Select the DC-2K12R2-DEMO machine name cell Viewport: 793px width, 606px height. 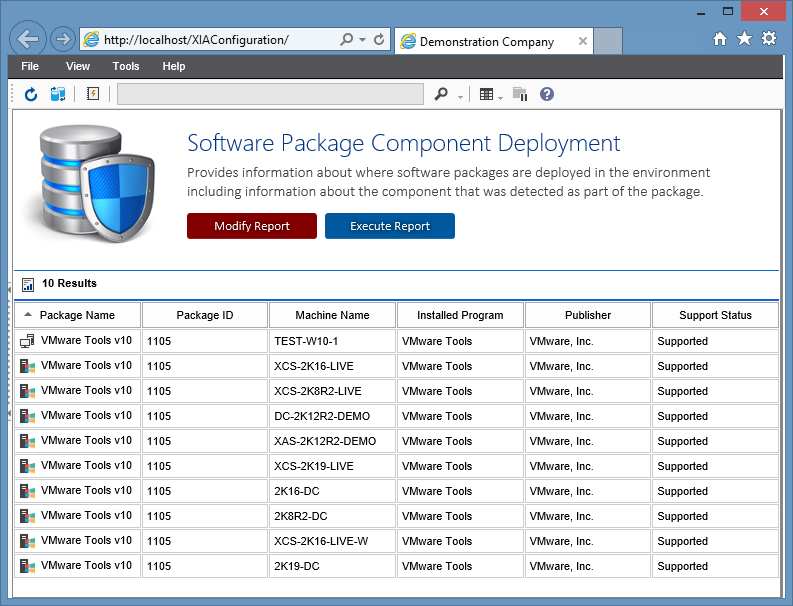coord(332,416)
